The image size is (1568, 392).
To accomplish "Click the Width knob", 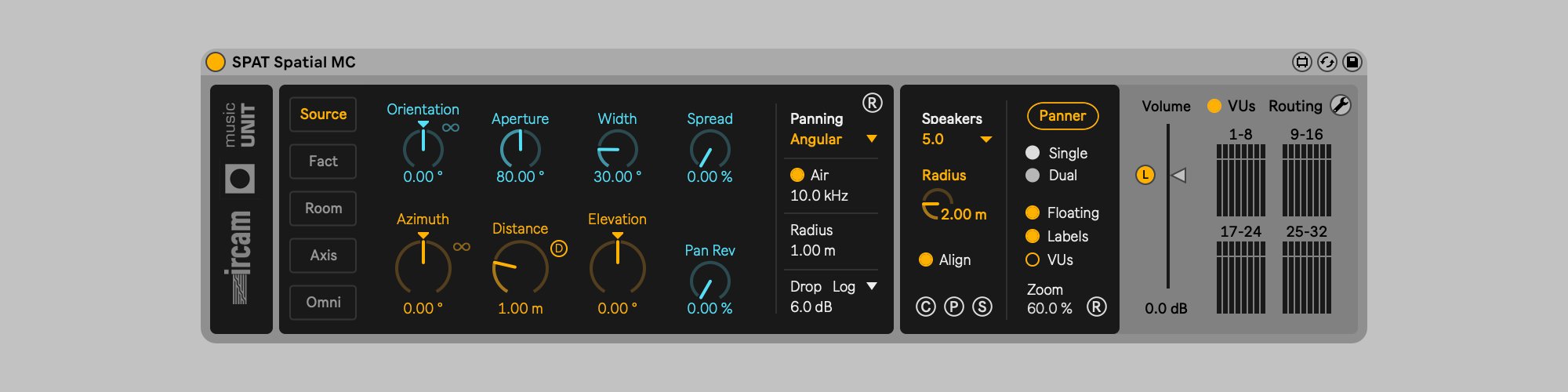I will [618, 148].
